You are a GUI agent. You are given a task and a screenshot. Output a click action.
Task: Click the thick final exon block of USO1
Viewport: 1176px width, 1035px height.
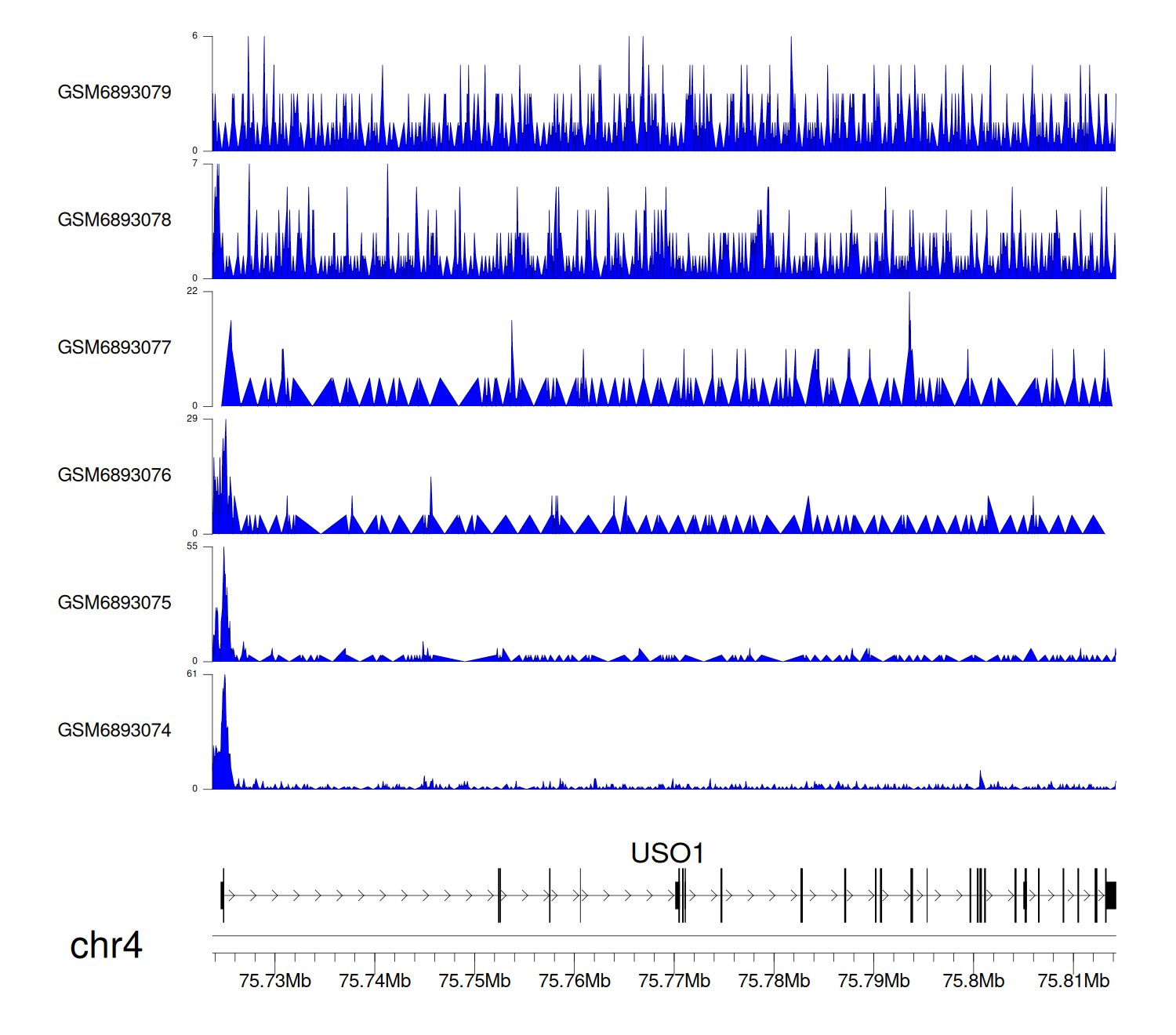1111,895
